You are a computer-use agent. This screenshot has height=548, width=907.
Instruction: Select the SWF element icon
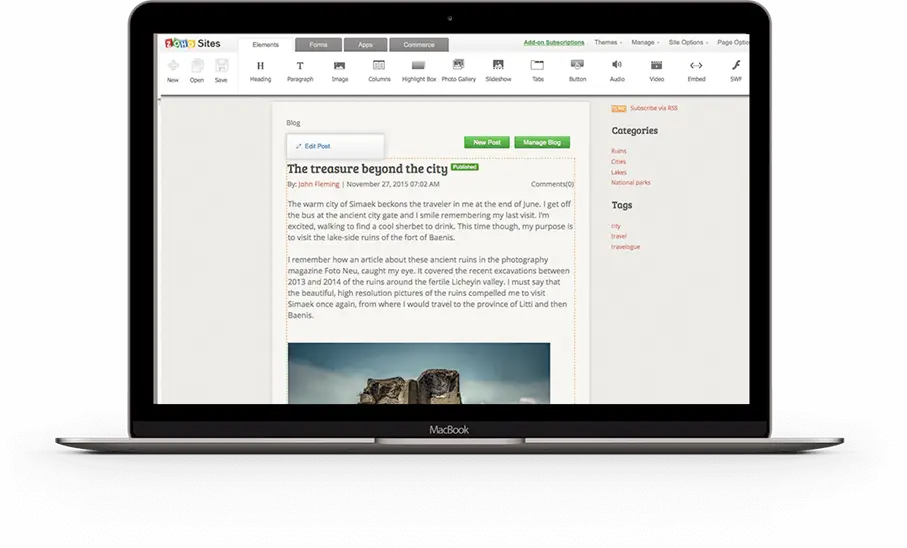point(736,65)
